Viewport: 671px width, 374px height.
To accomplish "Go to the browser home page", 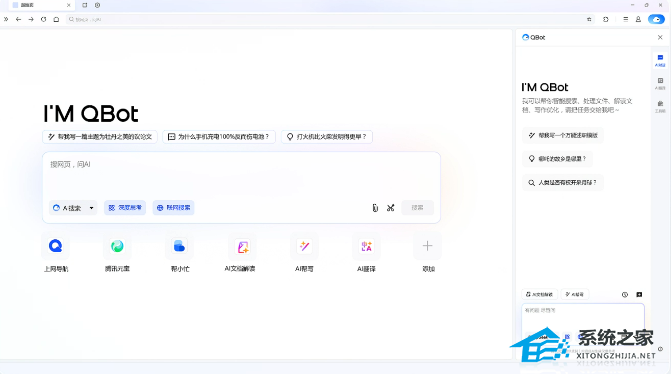I will (56, 19).
